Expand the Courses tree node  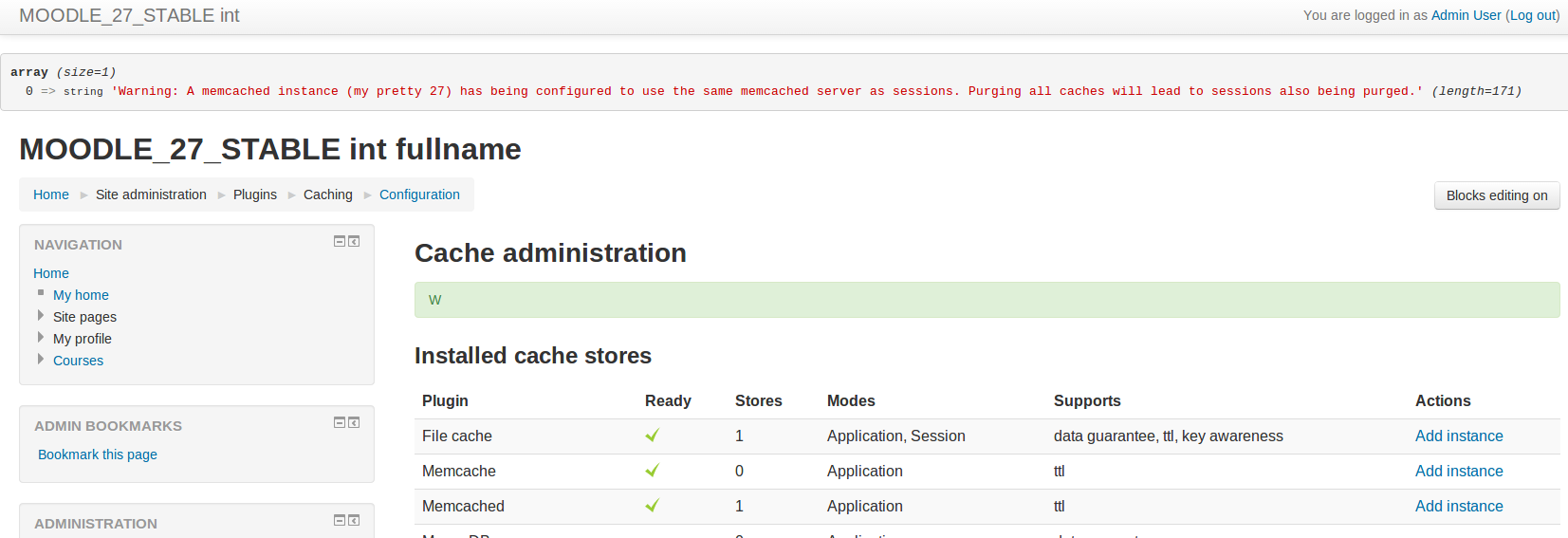(x=41, y=360)
